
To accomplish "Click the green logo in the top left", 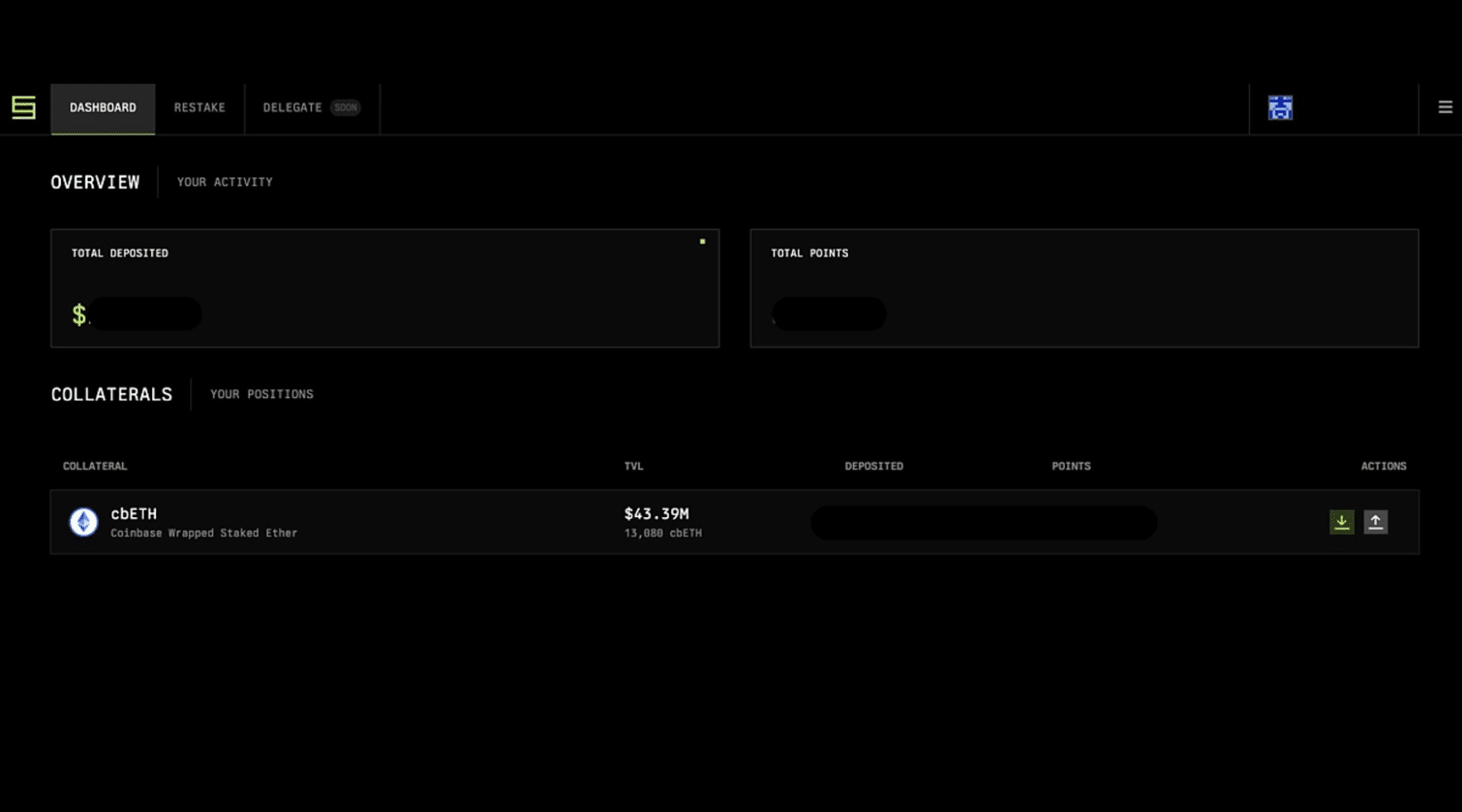I will (x=24, y=107).
